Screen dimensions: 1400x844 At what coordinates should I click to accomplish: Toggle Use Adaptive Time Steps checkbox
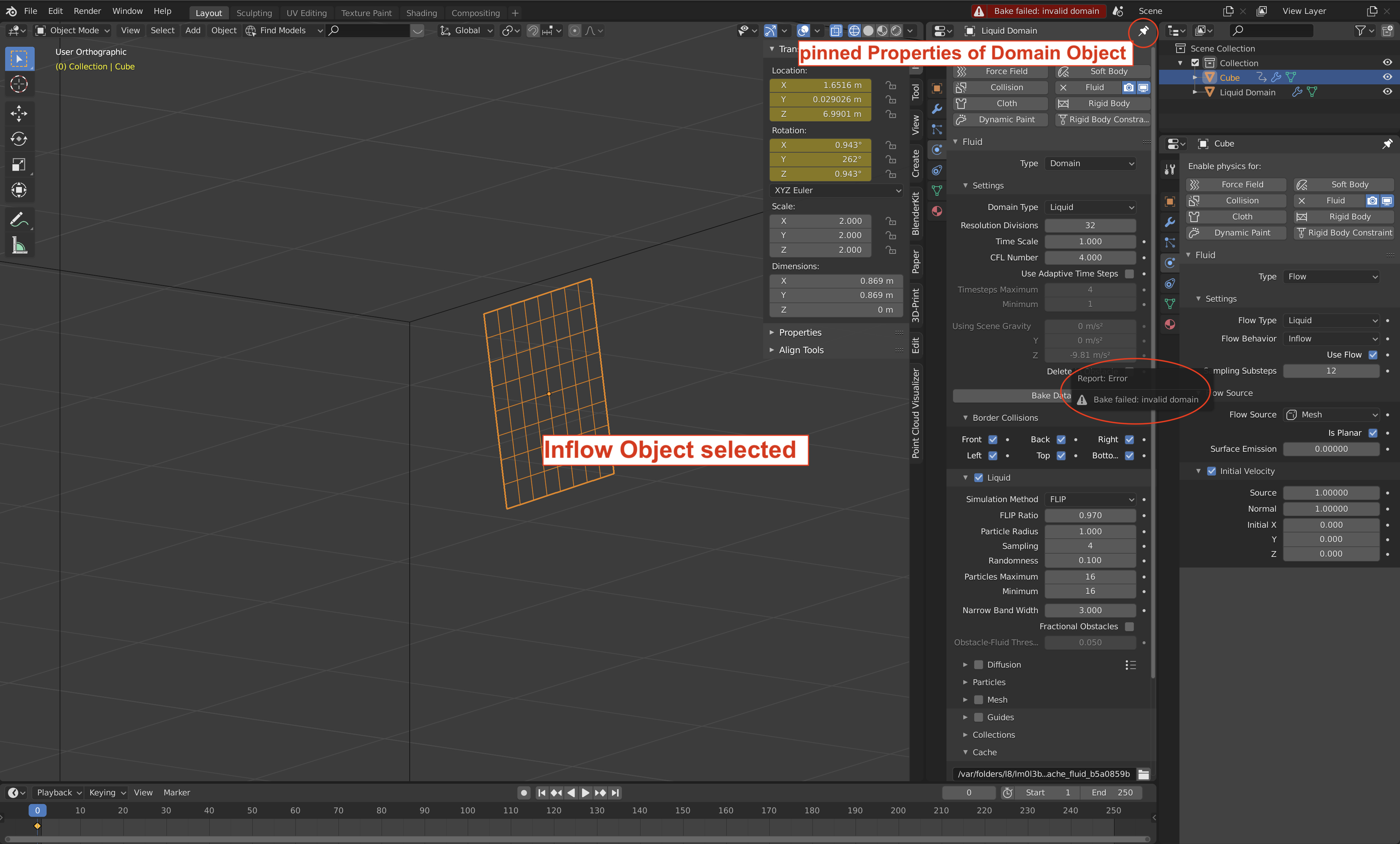(1129, 274)
